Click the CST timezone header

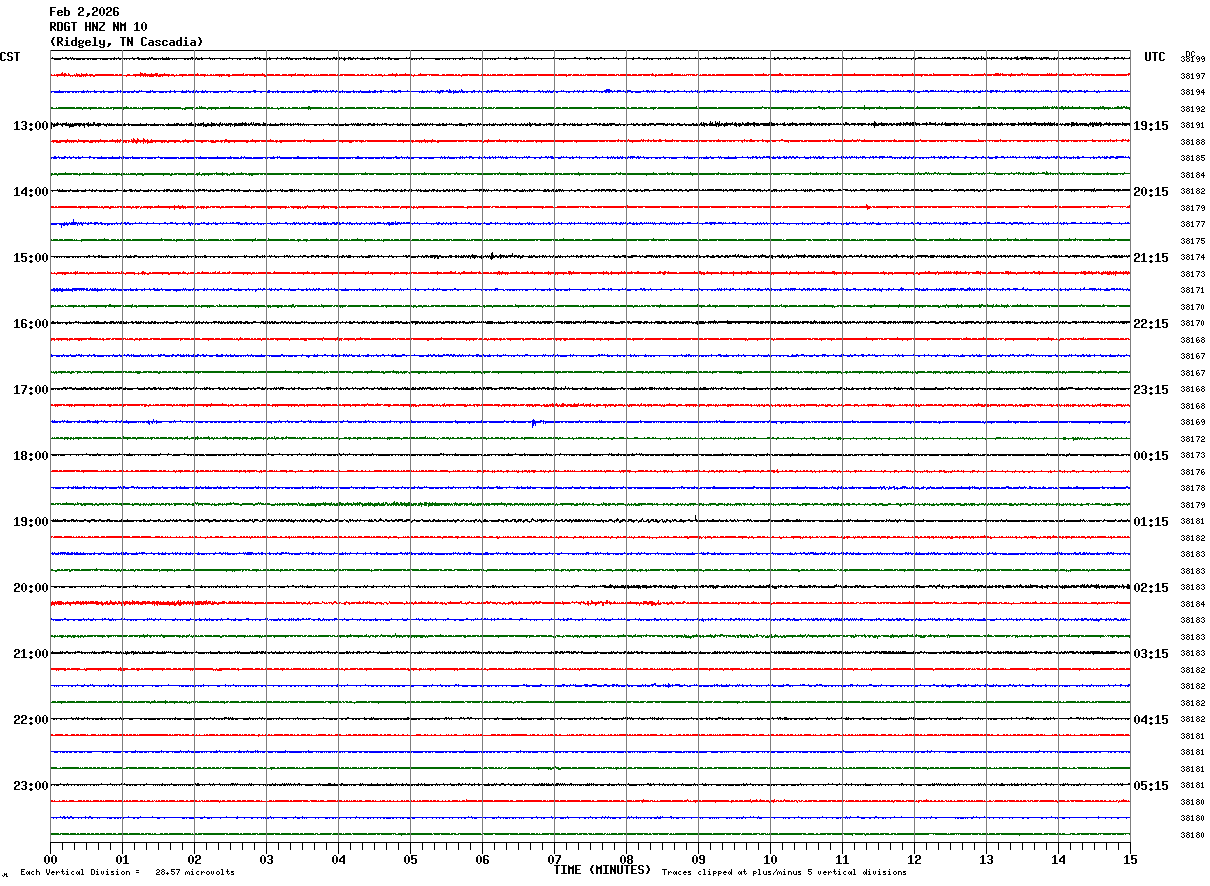(10, 57)
